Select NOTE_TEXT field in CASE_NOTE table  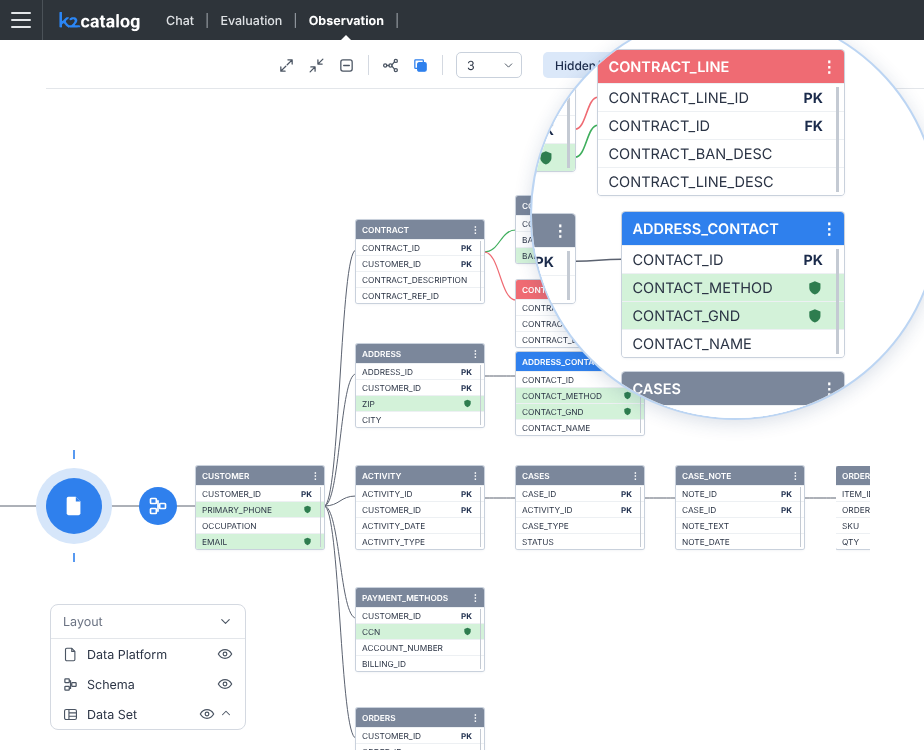click(738, 526)
